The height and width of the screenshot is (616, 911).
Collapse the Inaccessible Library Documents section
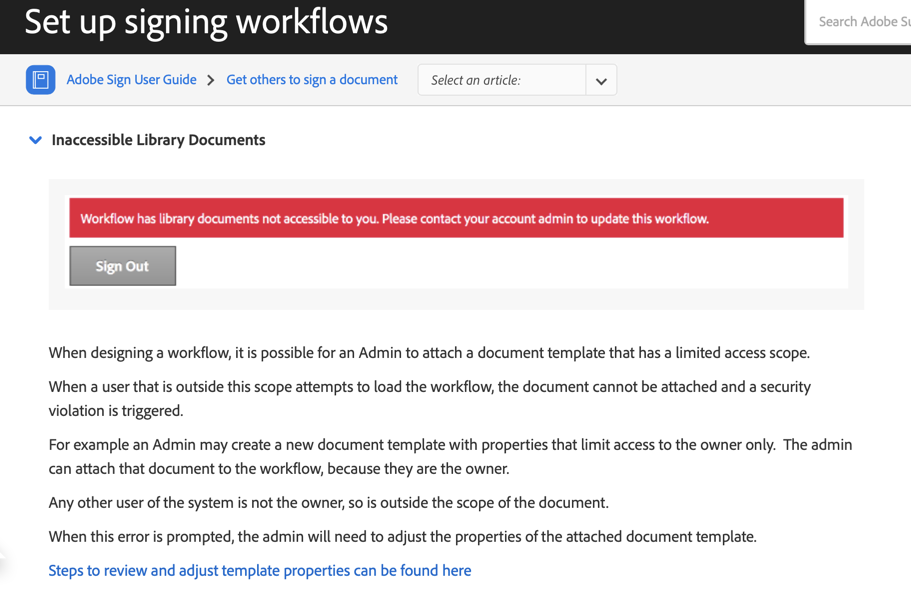(35, 140)
